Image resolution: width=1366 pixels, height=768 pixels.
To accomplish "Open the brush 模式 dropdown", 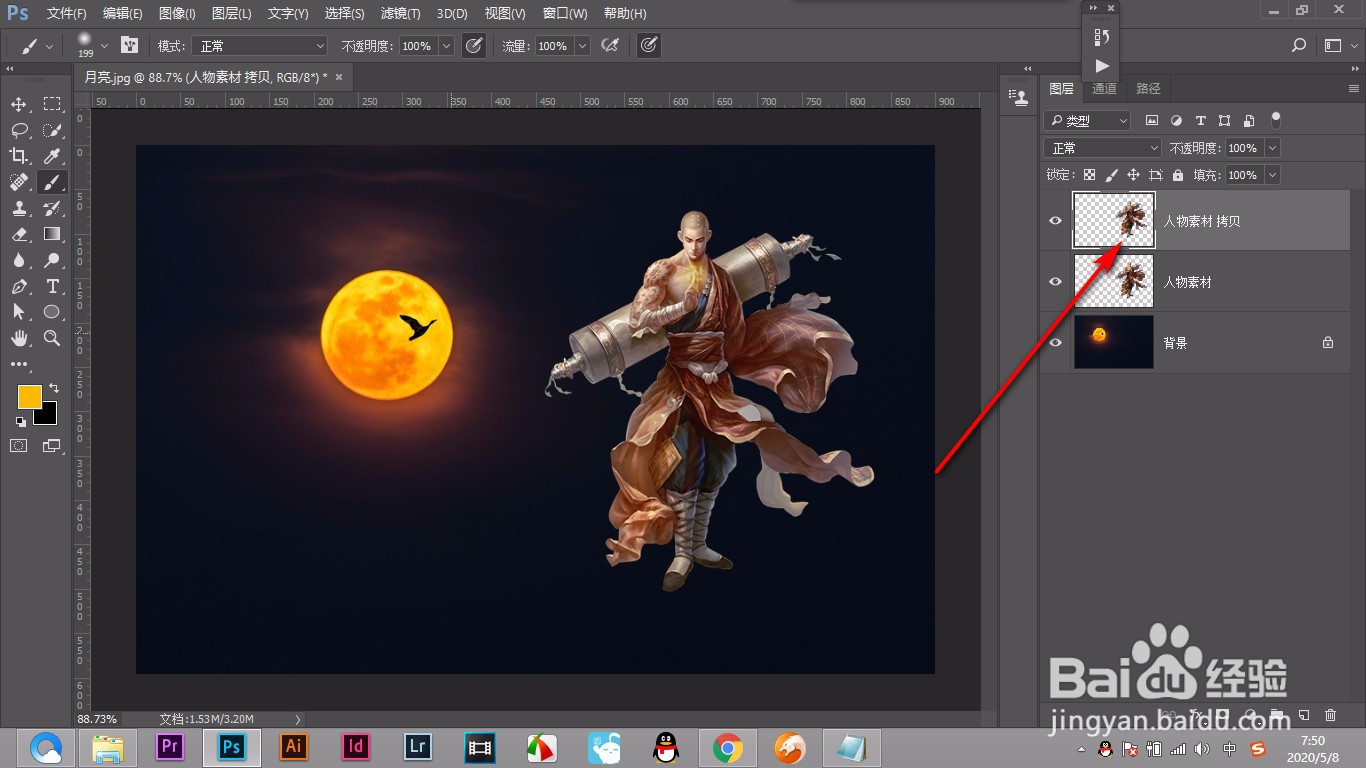I will [260, 46].
